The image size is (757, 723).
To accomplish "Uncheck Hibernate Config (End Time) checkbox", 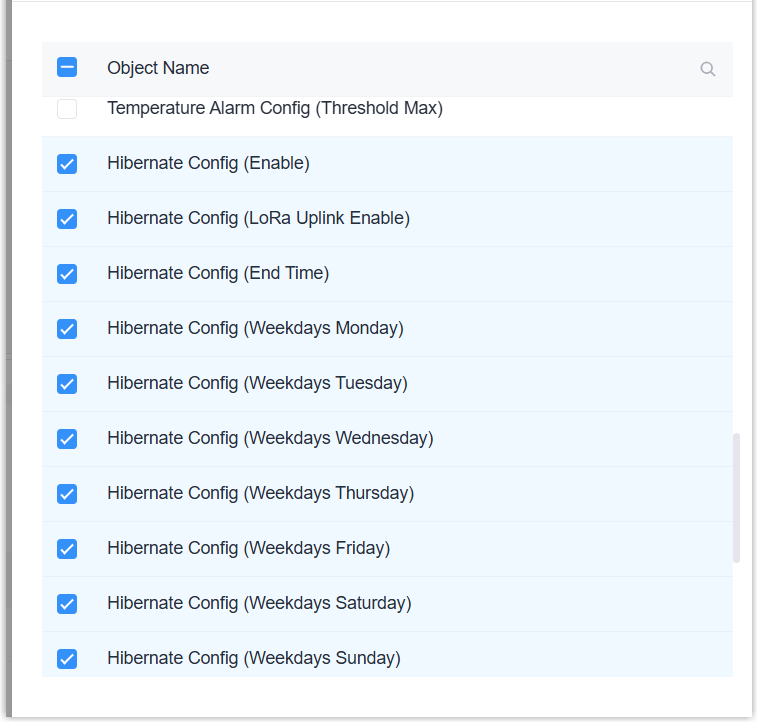I will (67, 274).
